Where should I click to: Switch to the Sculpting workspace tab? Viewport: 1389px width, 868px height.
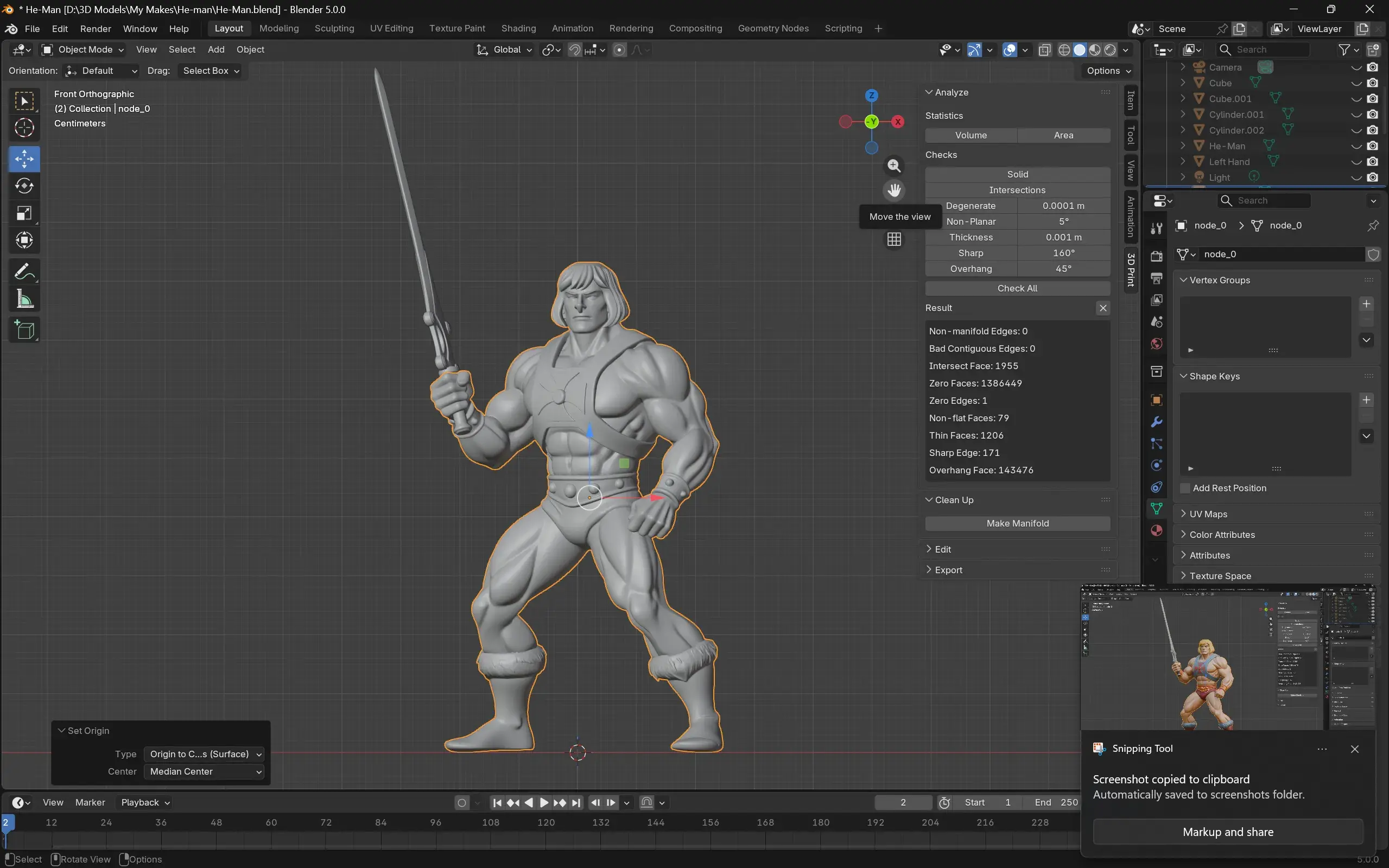point(334,29)
